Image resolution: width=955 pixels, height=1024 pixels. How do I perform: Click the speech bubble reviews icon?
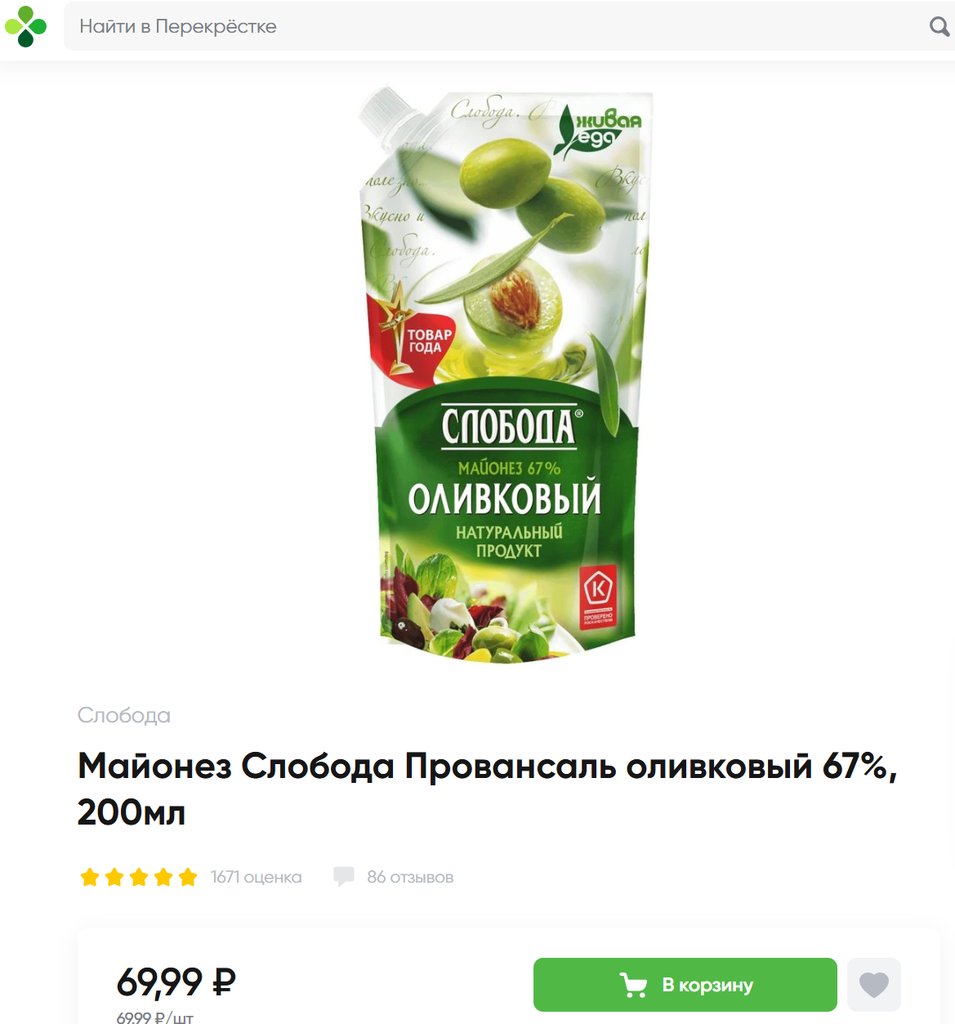click(344, 876)
